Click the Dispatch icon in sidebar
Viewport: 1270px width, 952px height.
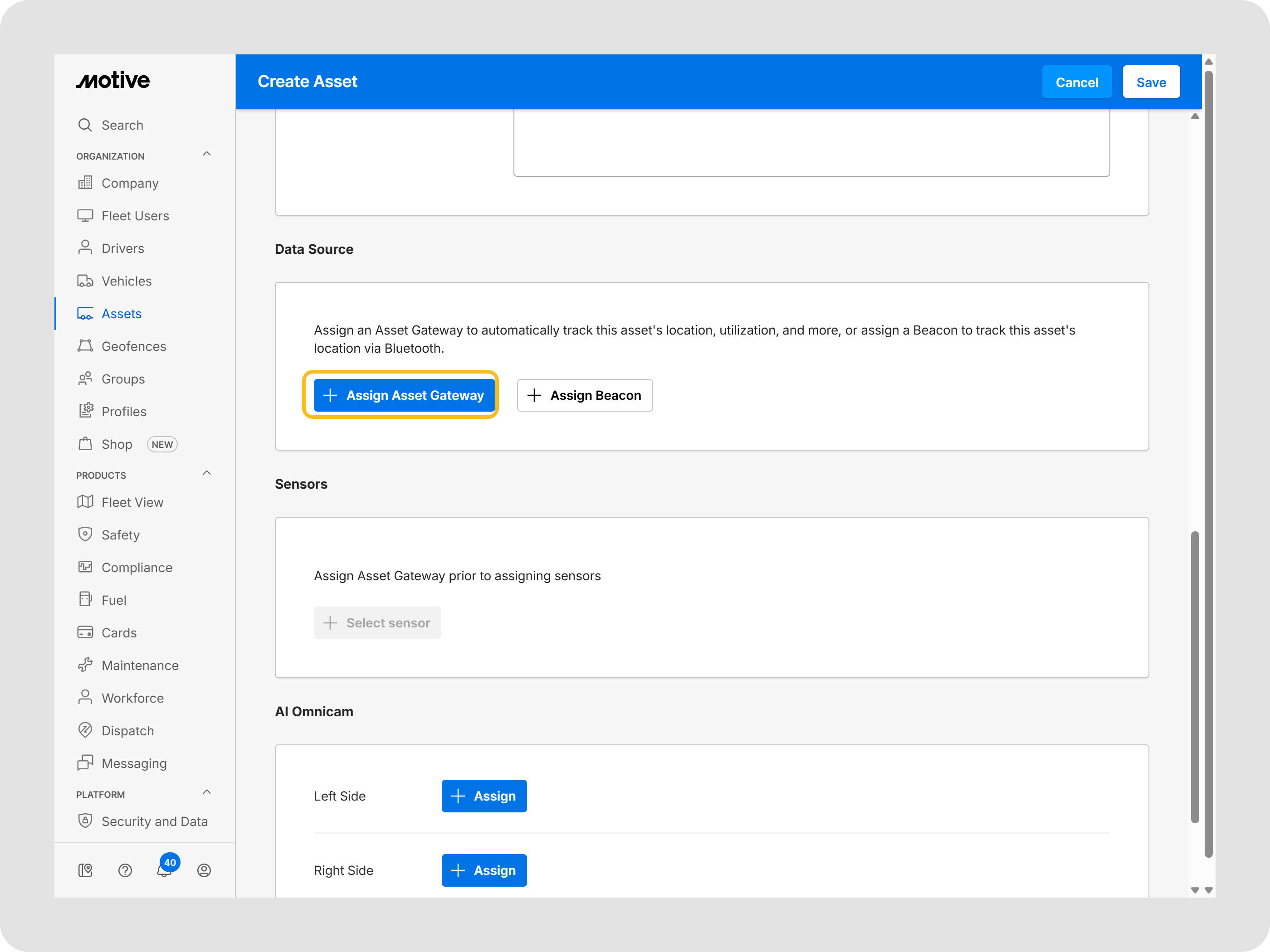(x=85, y=730)
